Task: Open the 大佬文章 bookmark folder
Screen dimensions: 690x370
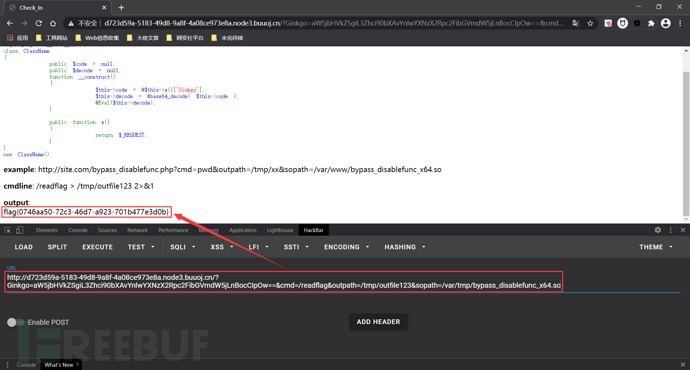Action: click(x=143, y=38)
